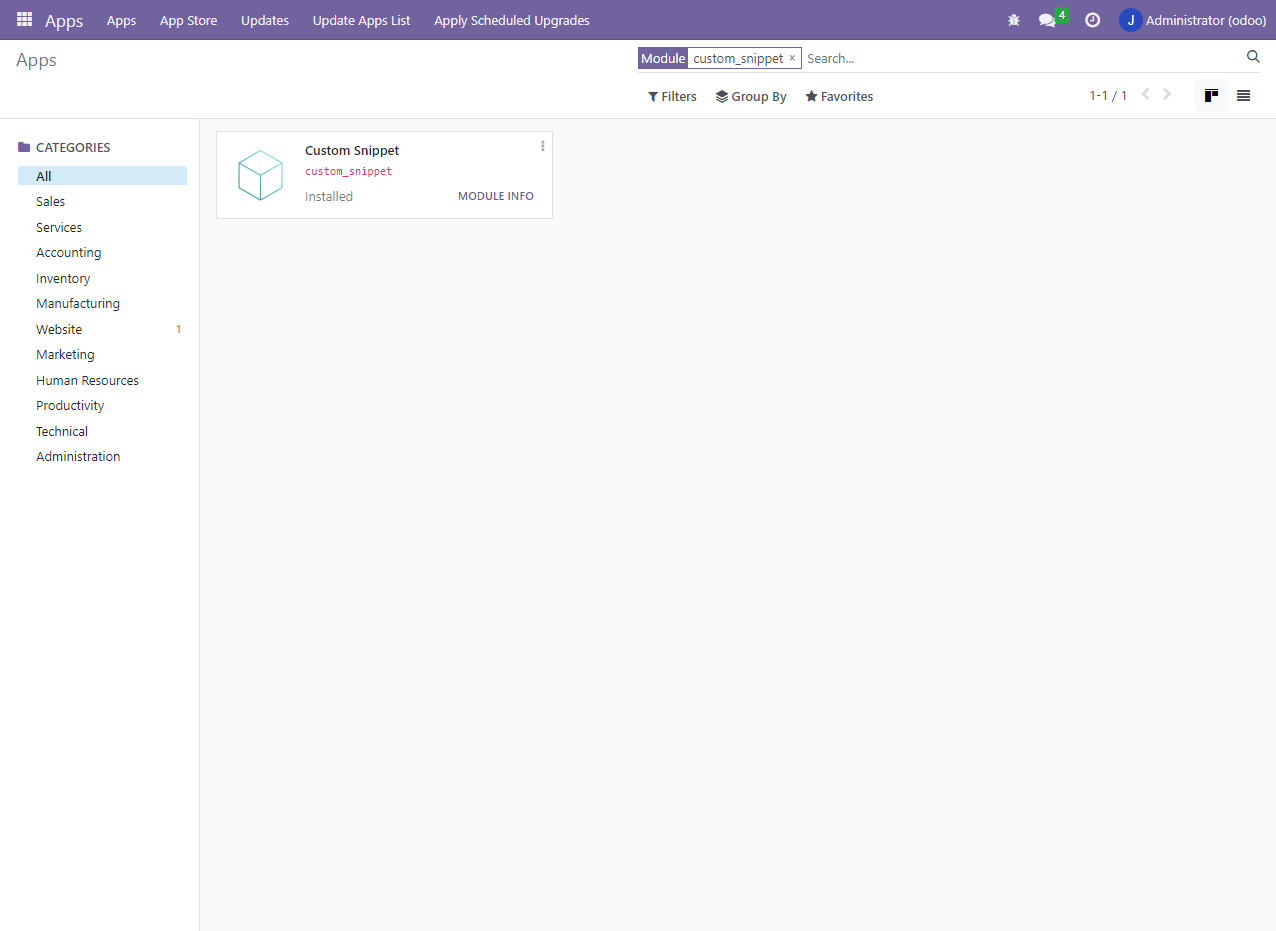The image size is (1276, 931).
Task: Open the activities clock icon
Action: 1093,20
